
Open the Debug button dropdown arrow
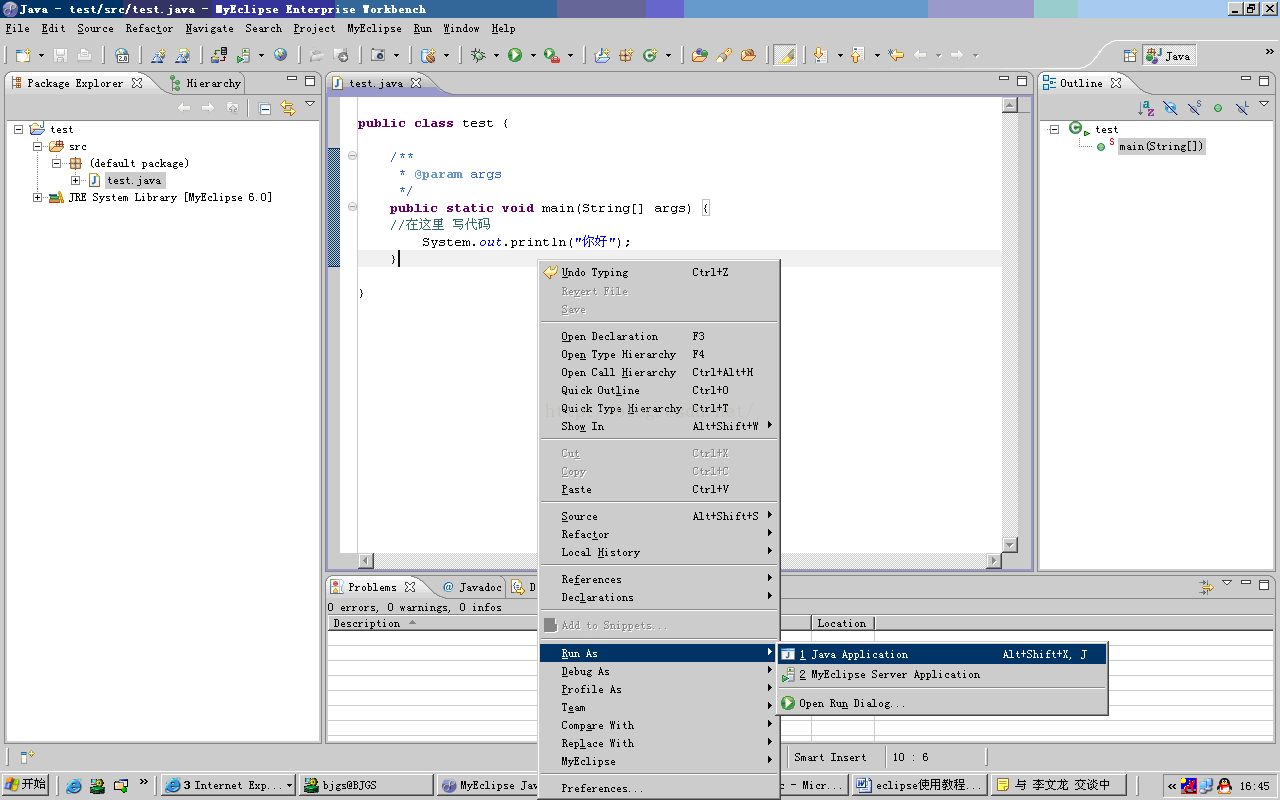point(496,56)
